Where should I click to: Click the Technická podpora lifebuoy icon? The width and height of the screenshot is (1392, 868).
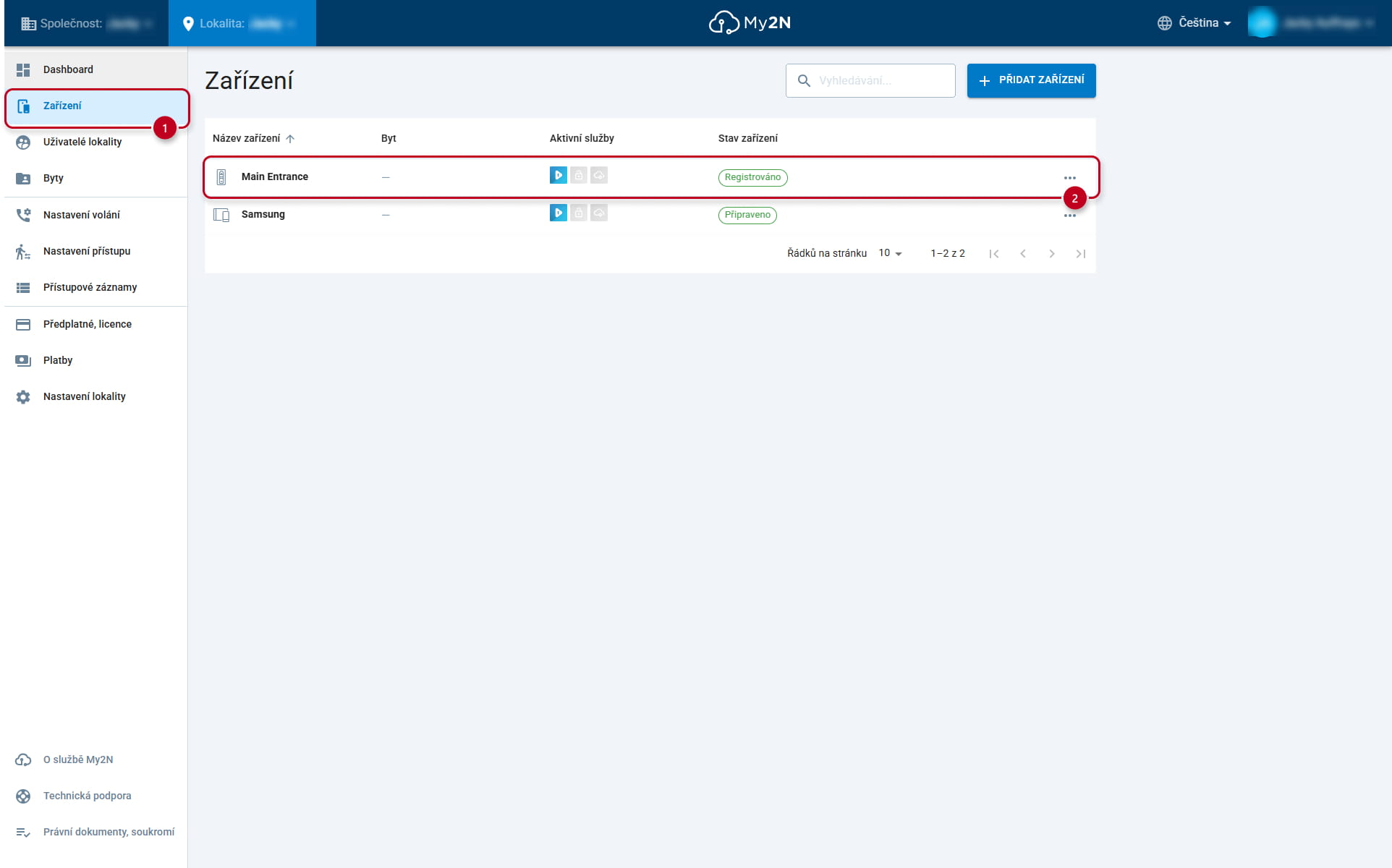coord(23,796)
